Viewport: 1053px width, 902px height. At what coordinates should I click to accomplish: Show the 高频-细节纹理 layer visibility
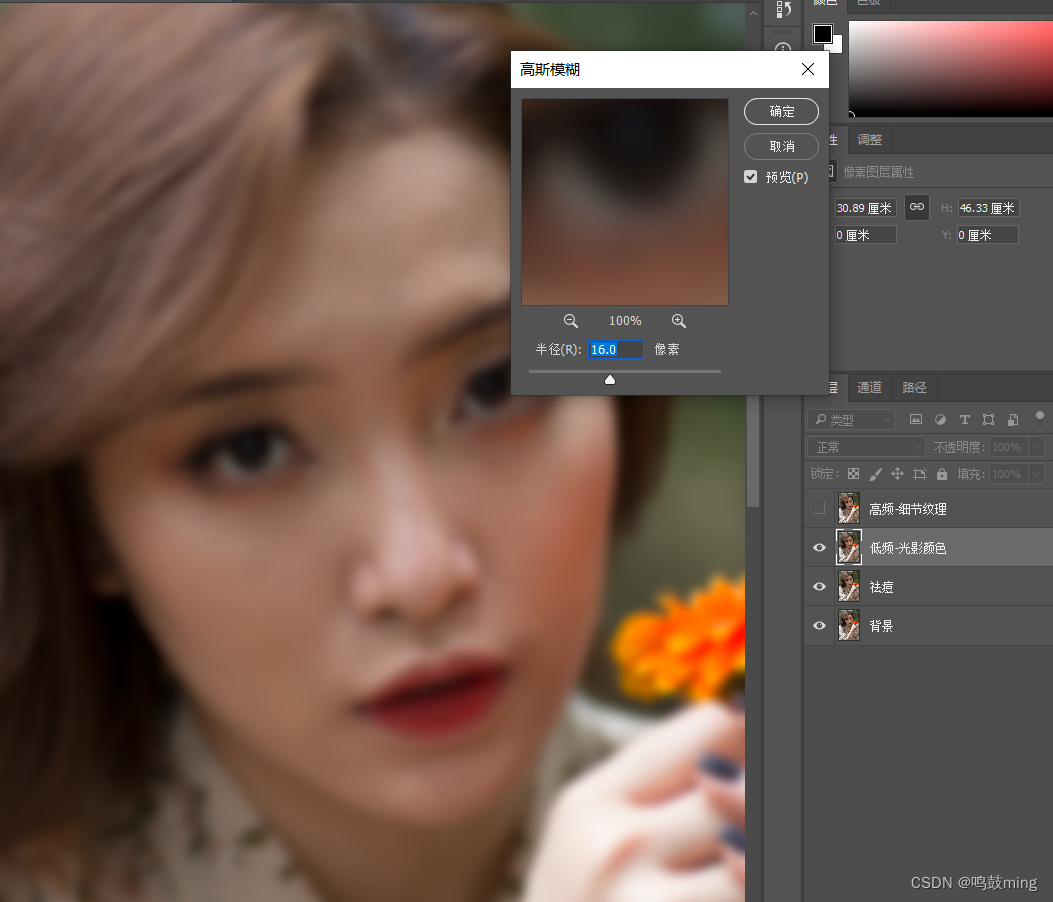(819, 508)
